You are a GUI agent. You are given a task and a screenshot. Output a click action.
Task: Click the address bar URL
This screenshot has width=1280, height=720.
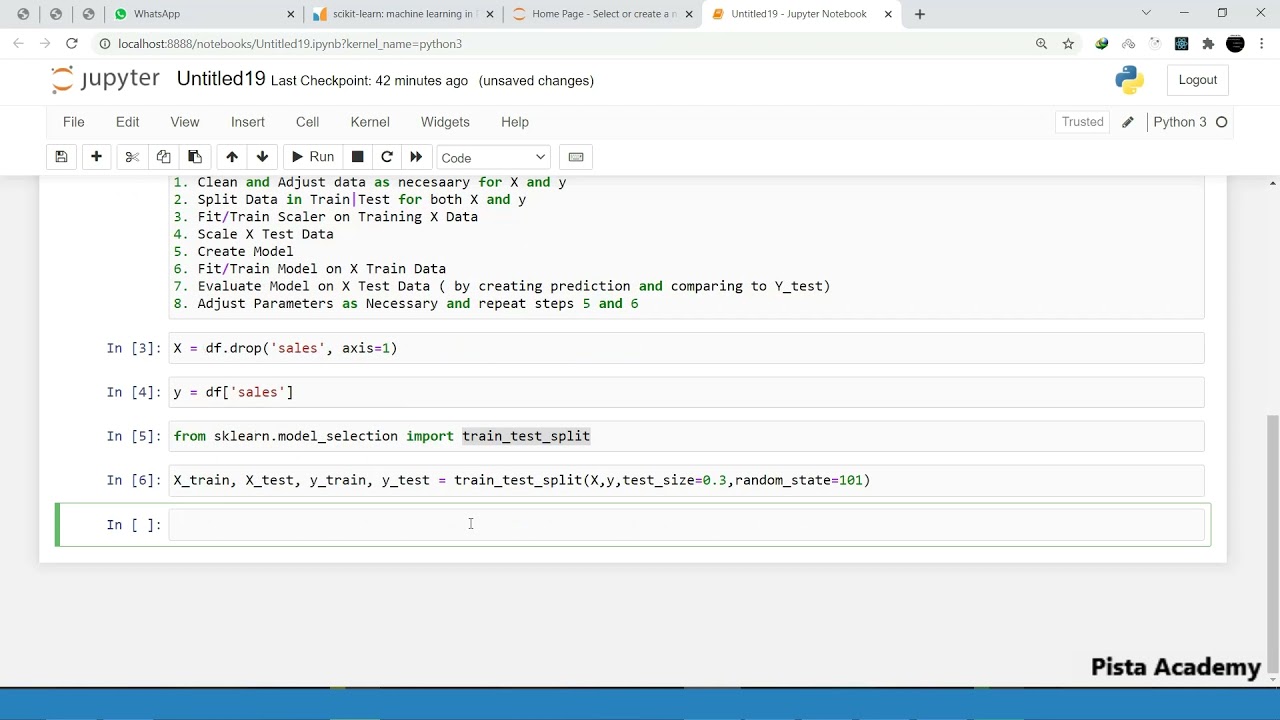[290, 44]
